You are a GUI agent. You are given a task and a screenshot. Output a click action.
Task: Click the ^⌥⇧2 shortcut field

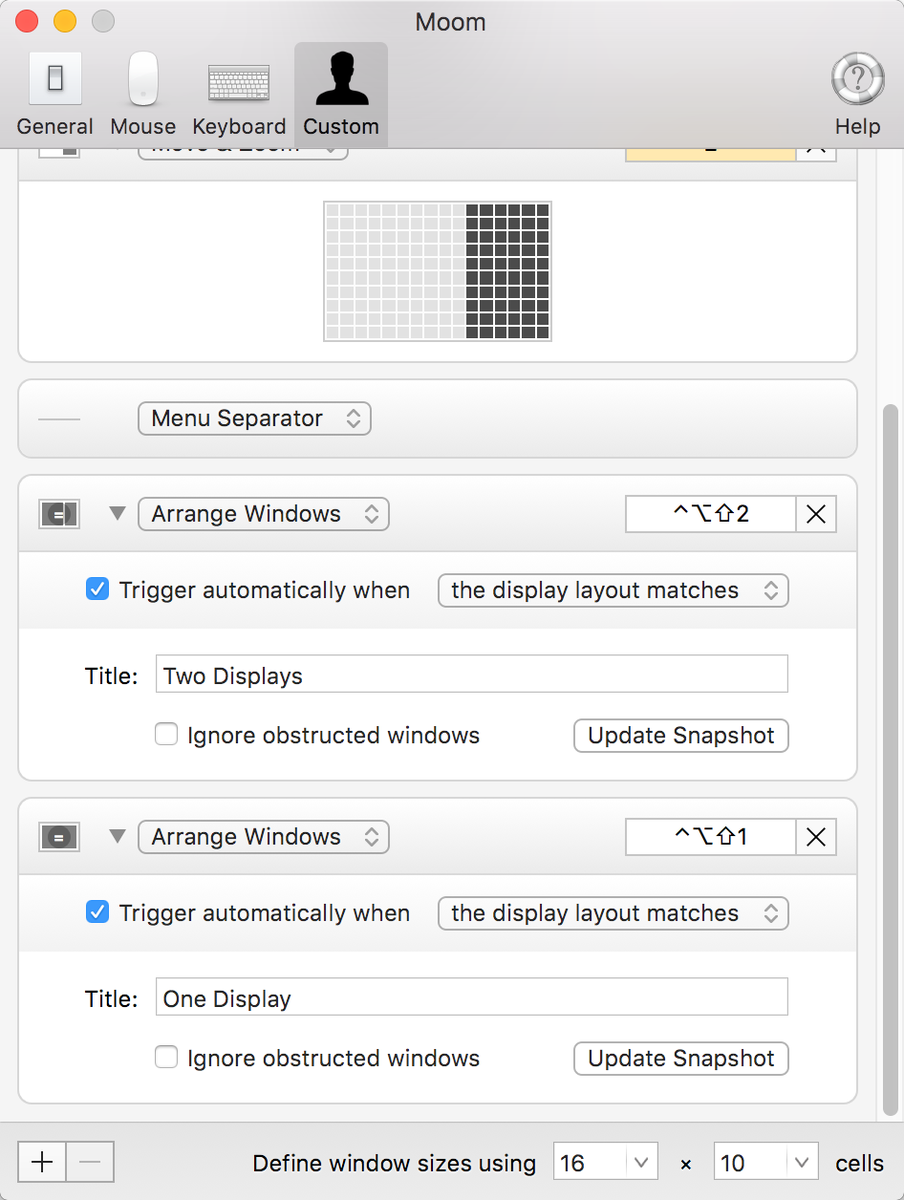tap(711, 514)
